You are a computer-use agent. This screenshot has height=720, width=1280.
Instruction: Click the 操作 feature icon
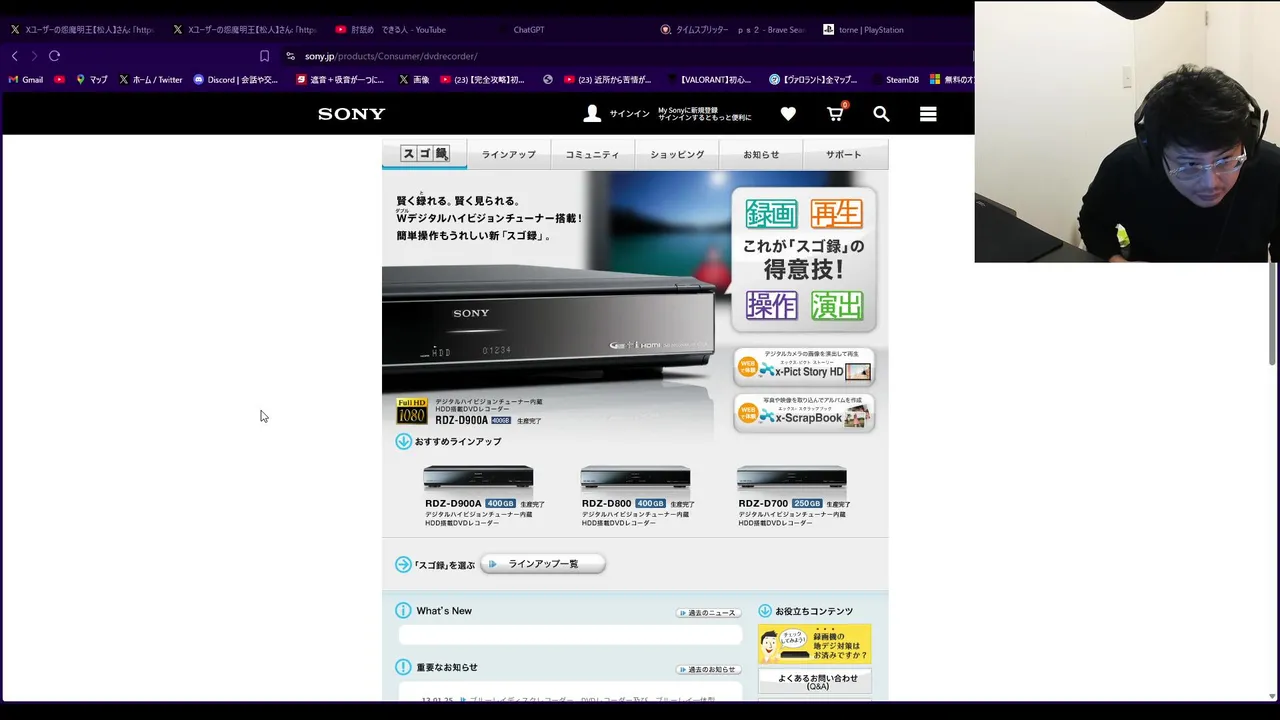tap(771, 305)
